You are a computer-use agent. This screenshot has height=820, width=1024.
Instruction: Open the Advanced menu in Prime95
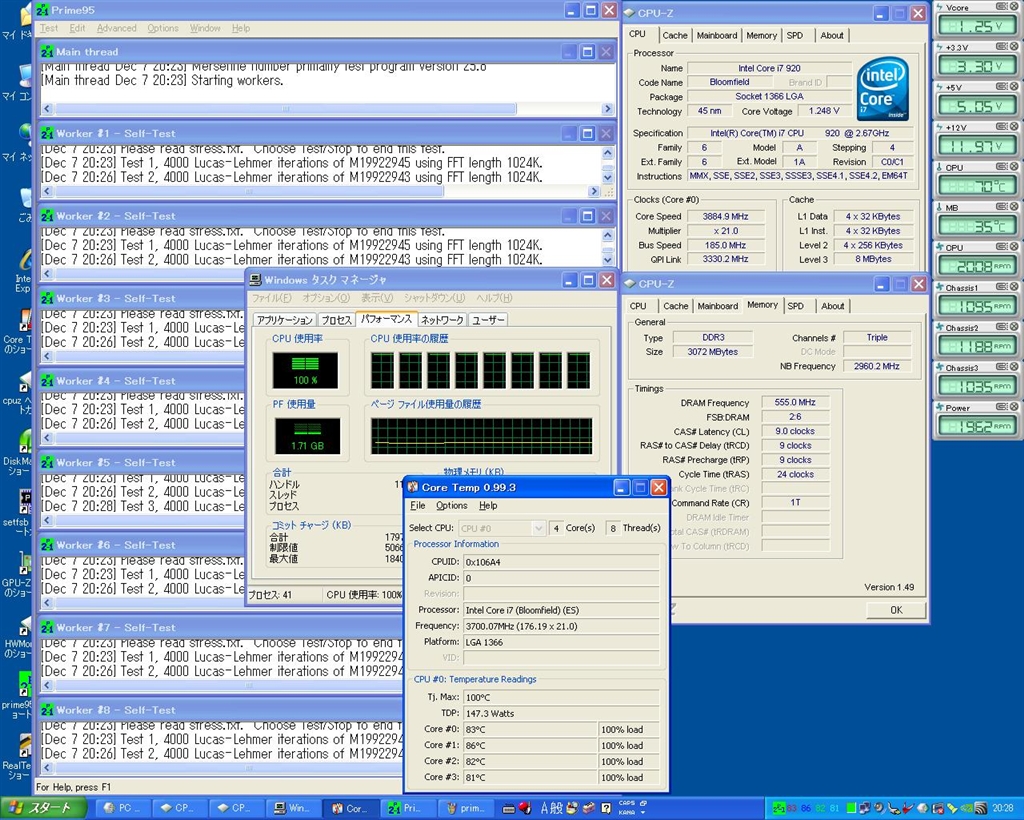(x=116, y=28)
